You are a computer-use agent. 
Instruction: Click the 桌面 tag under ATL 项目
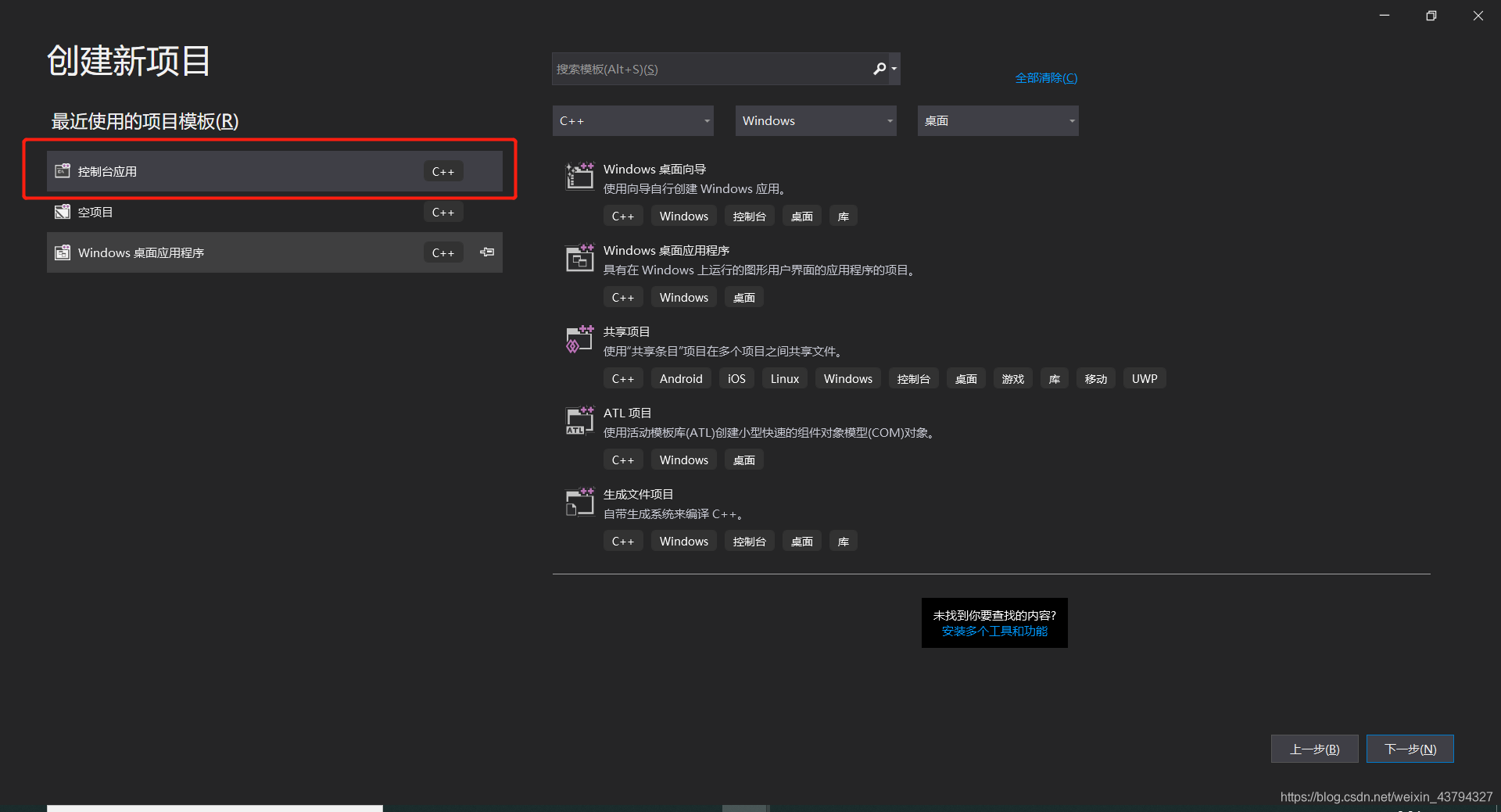pyautogui.click(x=744, y=460)
